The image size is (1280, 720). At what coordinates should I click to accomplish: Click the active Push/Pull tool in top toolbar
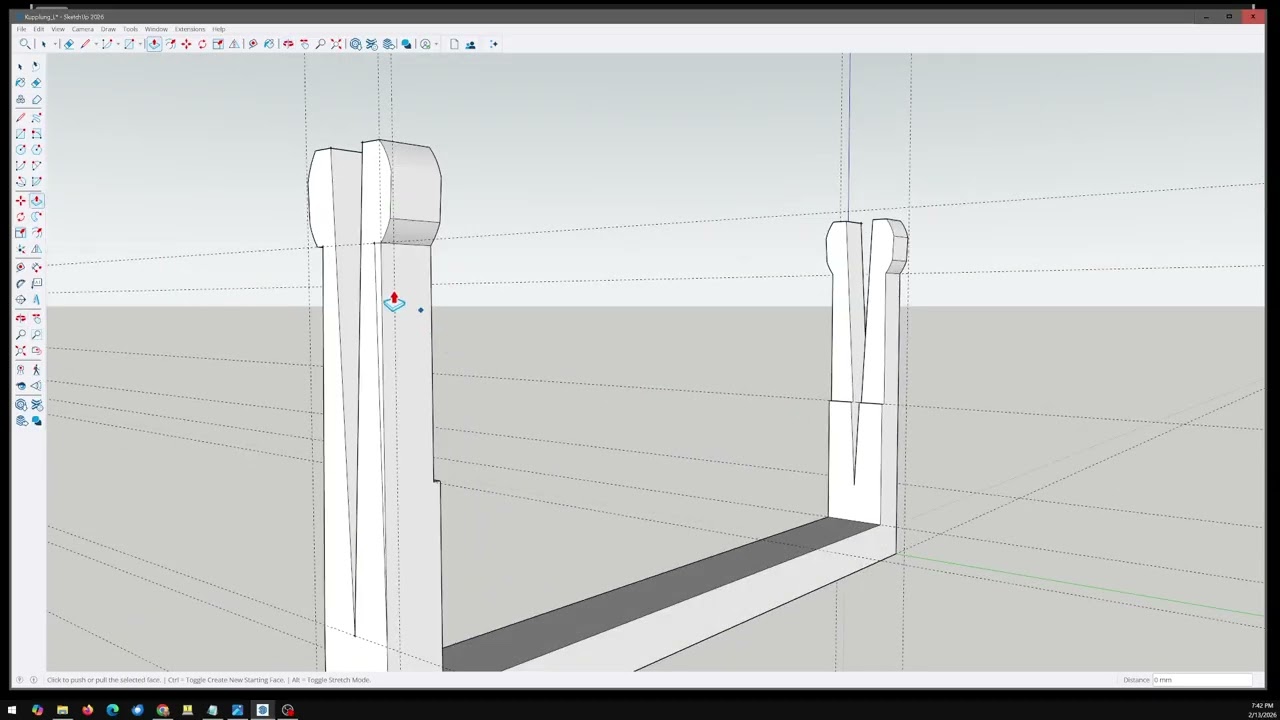point(154,44)
